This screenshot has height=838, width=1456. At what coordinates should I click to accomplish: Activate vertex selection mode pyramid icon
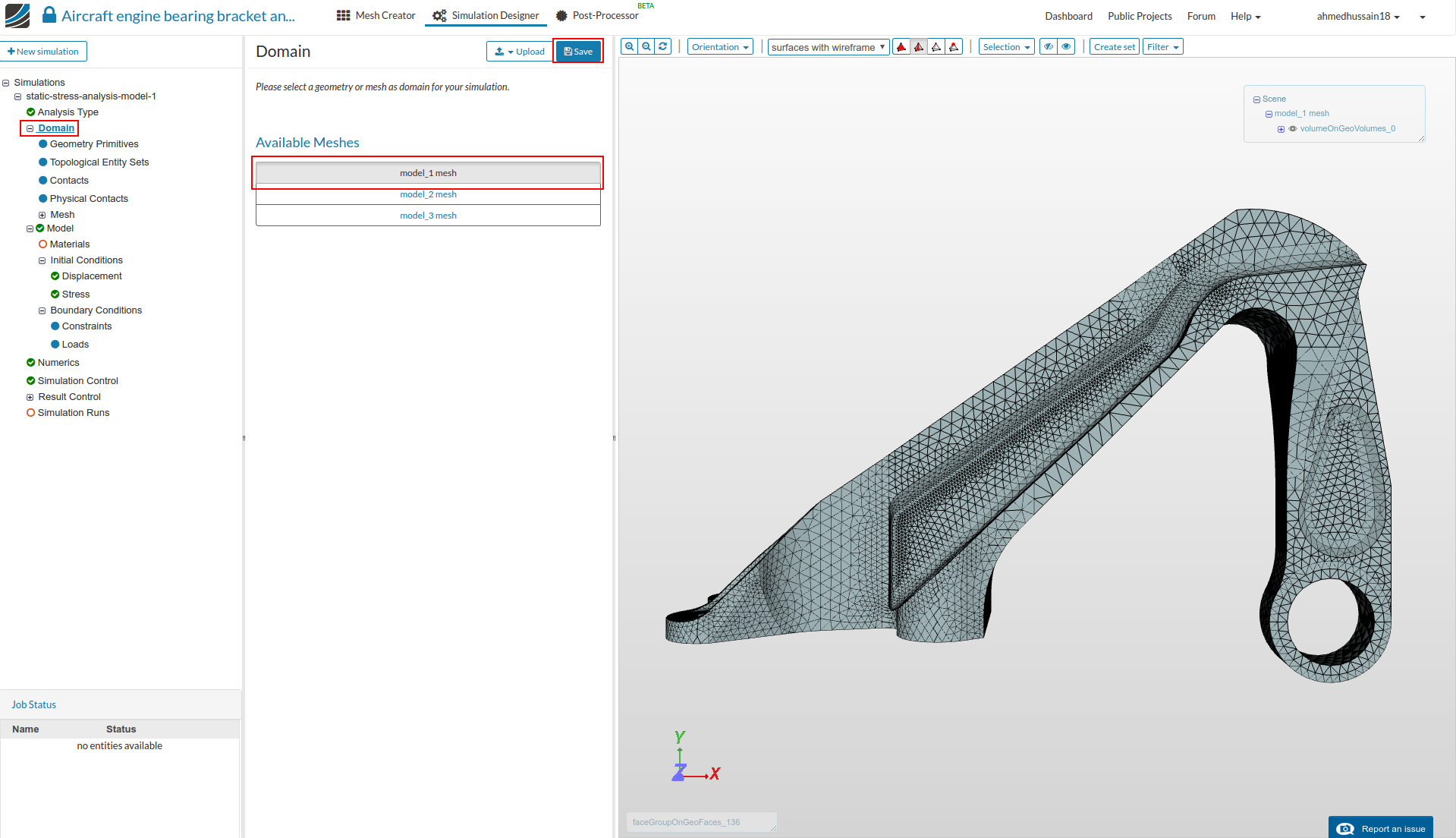click(x=954, y=47)
